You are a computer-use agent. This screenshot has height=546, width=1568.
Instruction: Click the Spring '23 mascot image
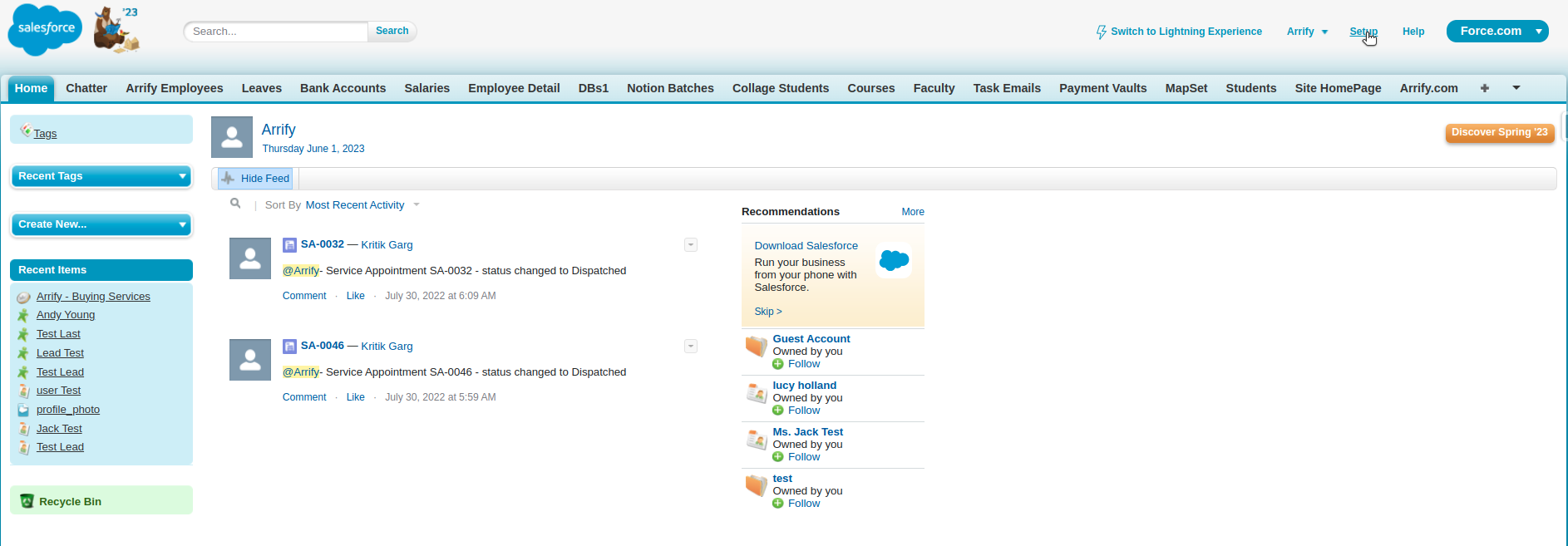point(116,30)
